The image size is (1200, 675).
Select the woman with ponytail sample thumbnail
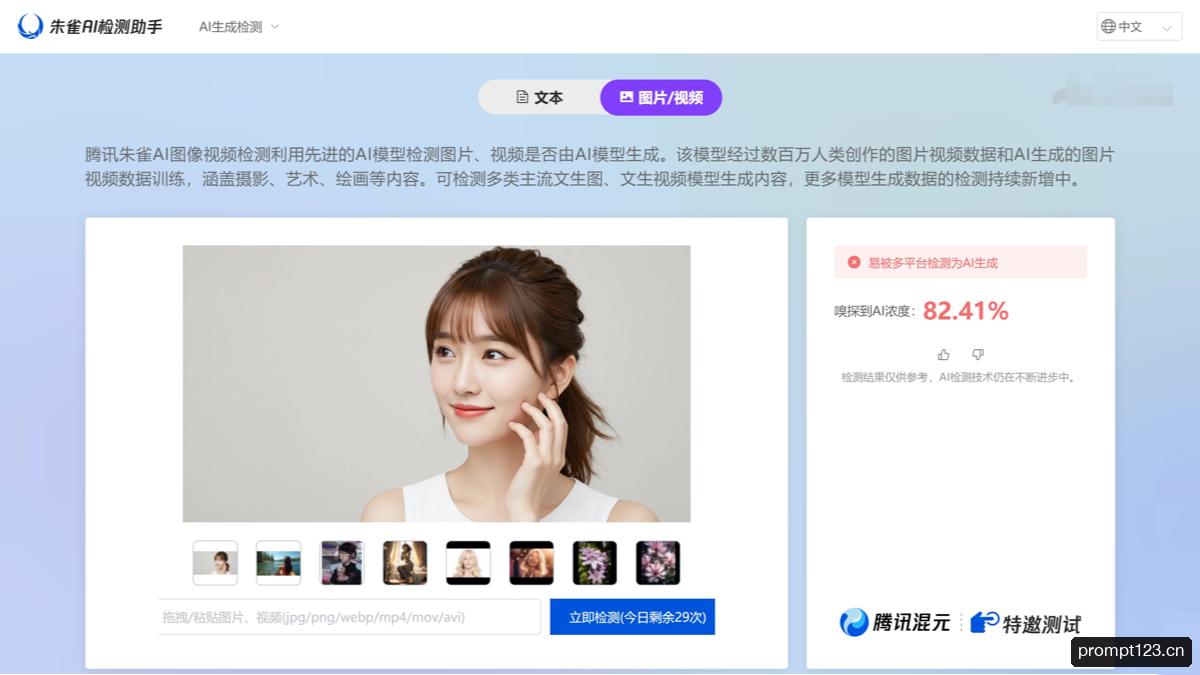tap(215, 563)
